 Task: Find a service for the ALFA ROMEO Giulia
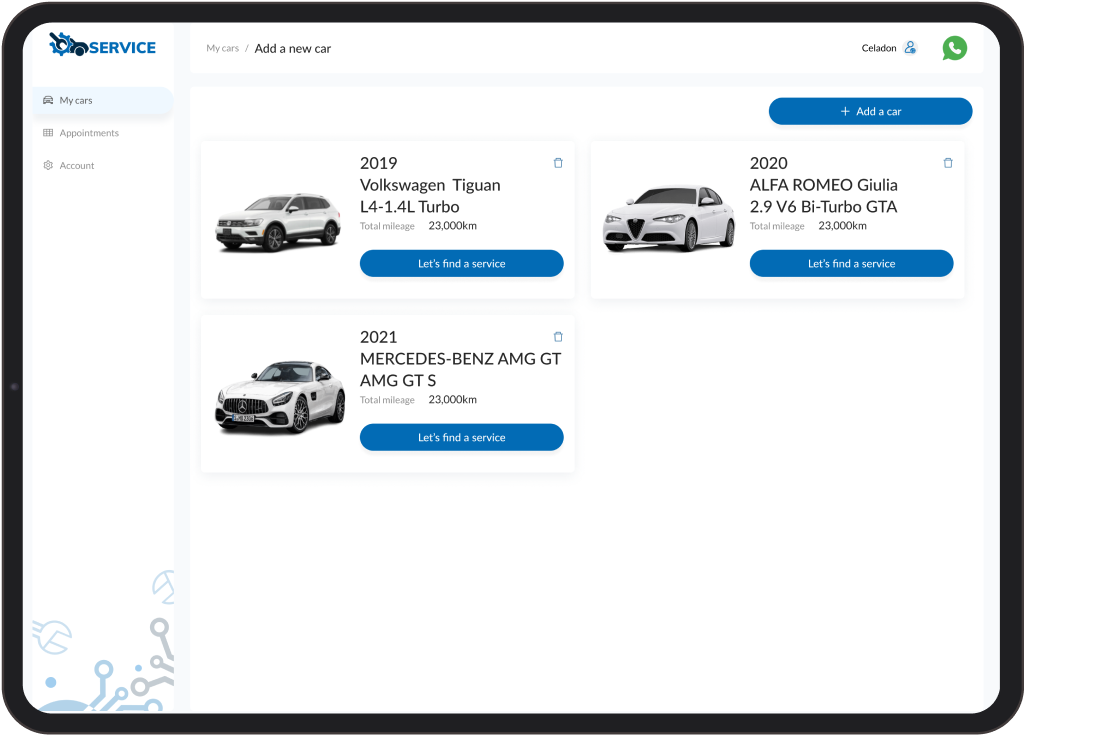pyautogui.click(x=851, y=263)
